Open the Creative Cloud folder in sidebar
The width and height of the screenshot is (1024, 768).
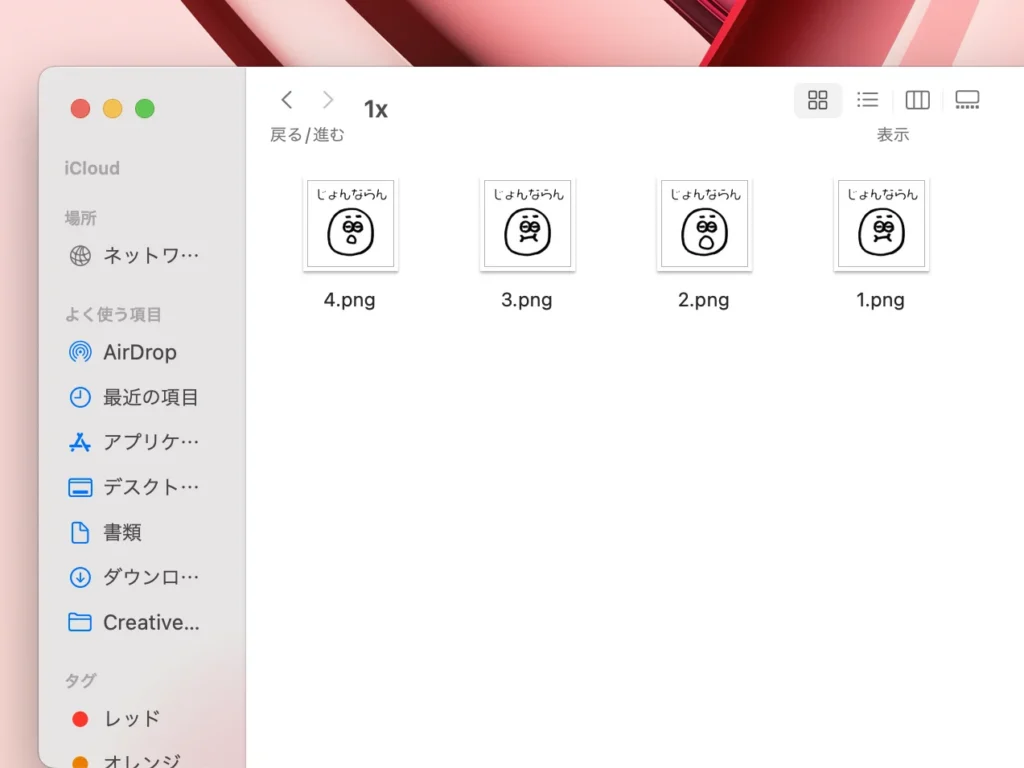tap(150, 622)
